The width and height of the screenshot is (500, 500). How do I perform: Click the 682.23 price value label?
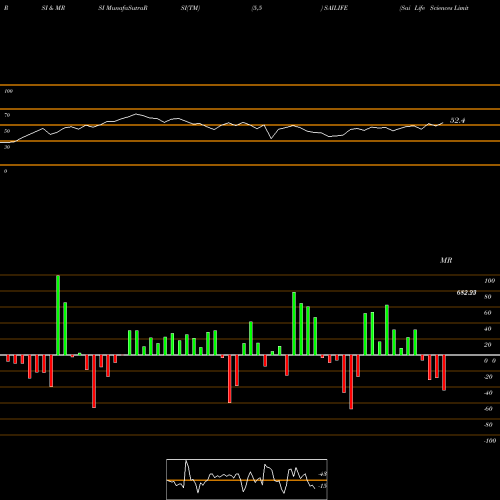(x=466, y=293)
